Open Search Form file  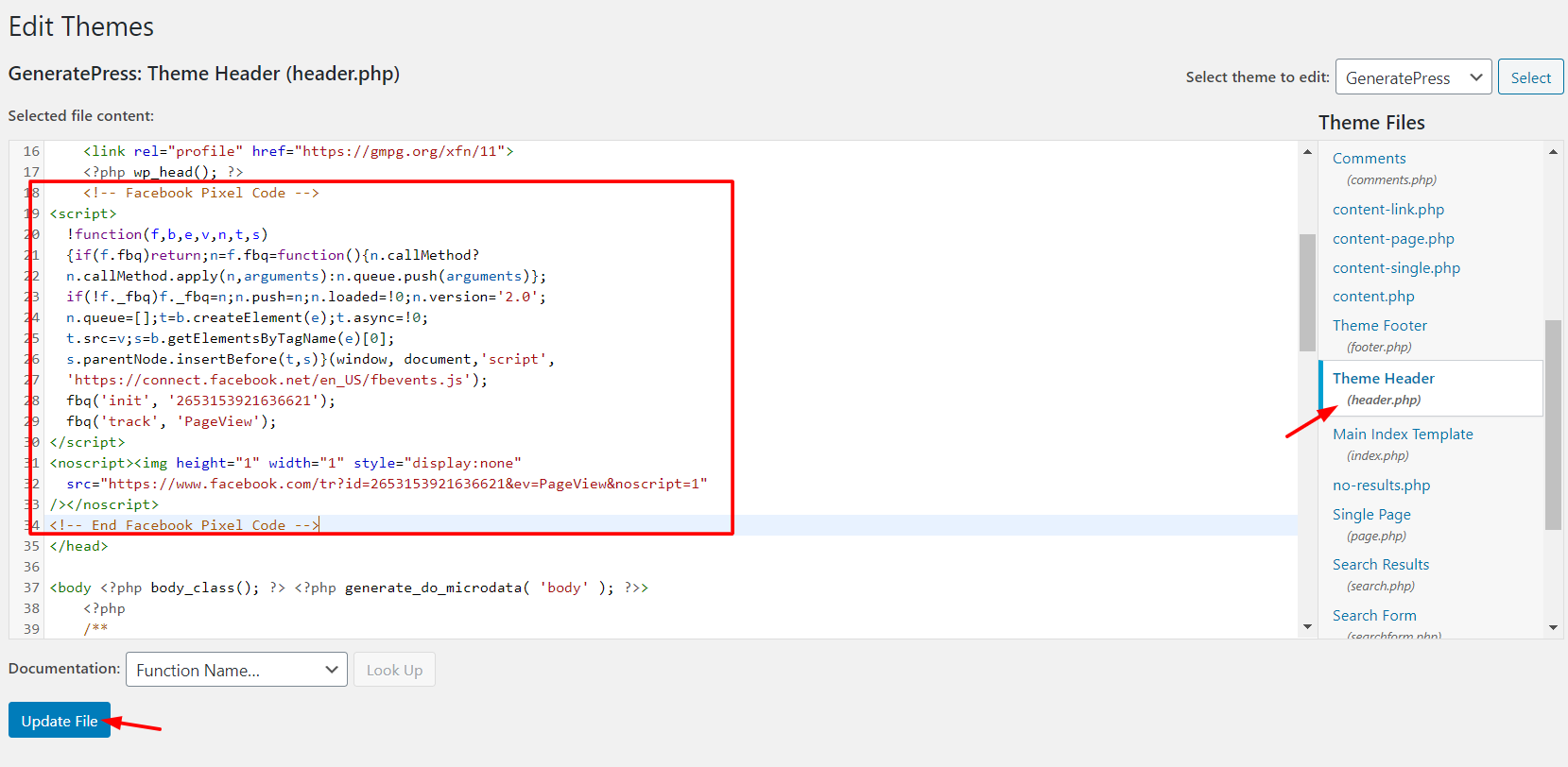[1374, 616]
